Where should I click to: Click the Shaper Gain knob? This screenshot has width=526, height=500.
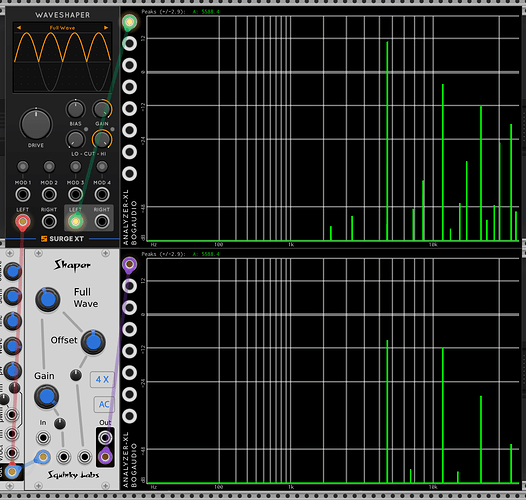pos(47,397)
